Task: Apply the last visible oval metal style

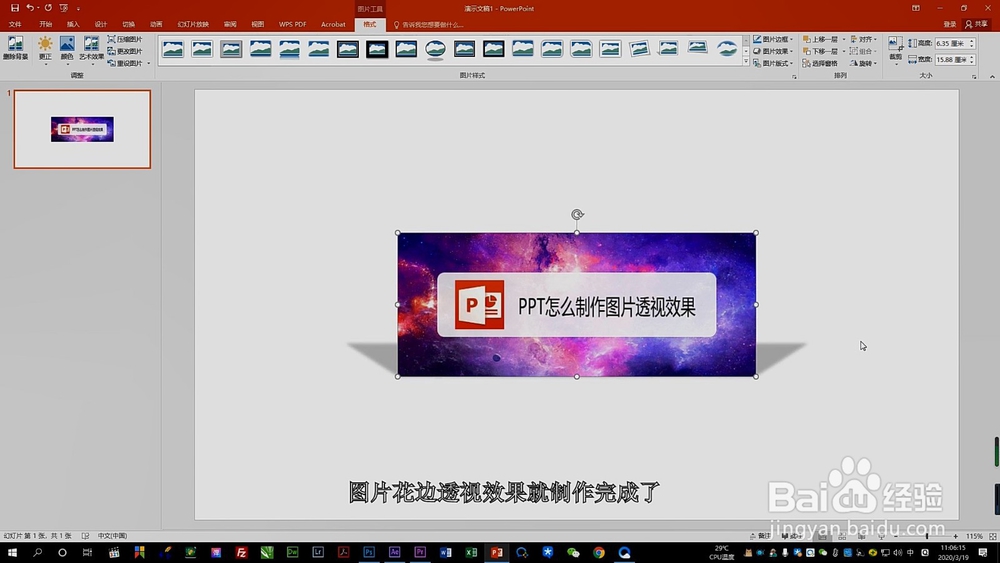Action: coord(727,49)
